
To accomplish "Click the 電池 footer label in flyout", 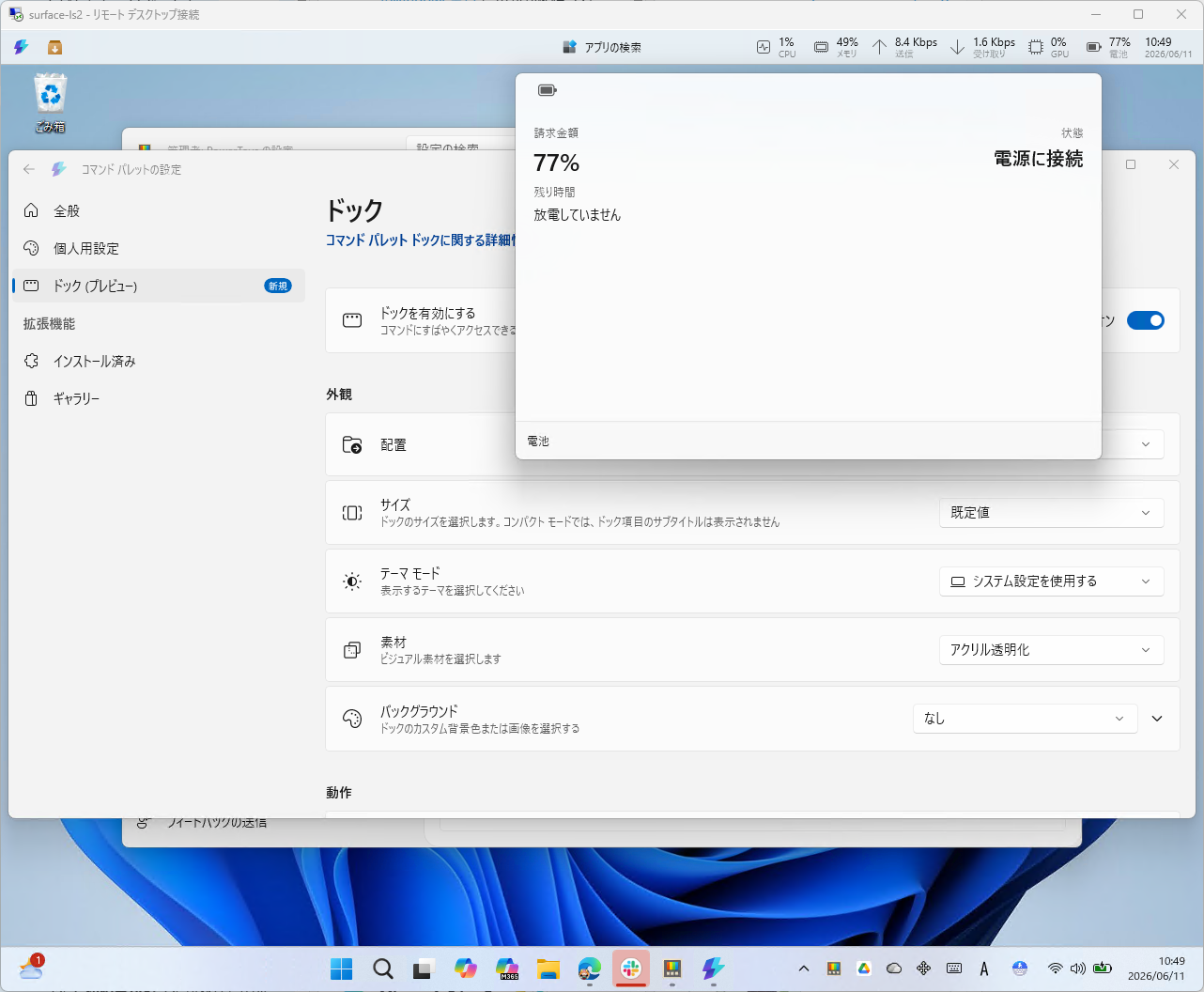I will point(538,441).
